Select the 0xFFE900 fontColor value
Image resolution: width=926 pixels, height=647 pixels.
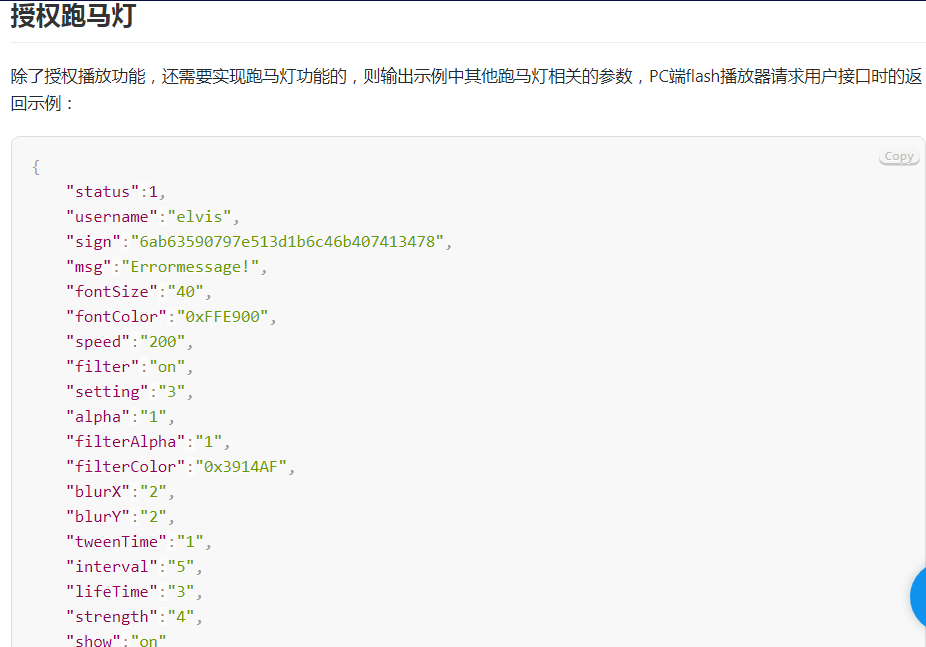[x=223, y=316]
